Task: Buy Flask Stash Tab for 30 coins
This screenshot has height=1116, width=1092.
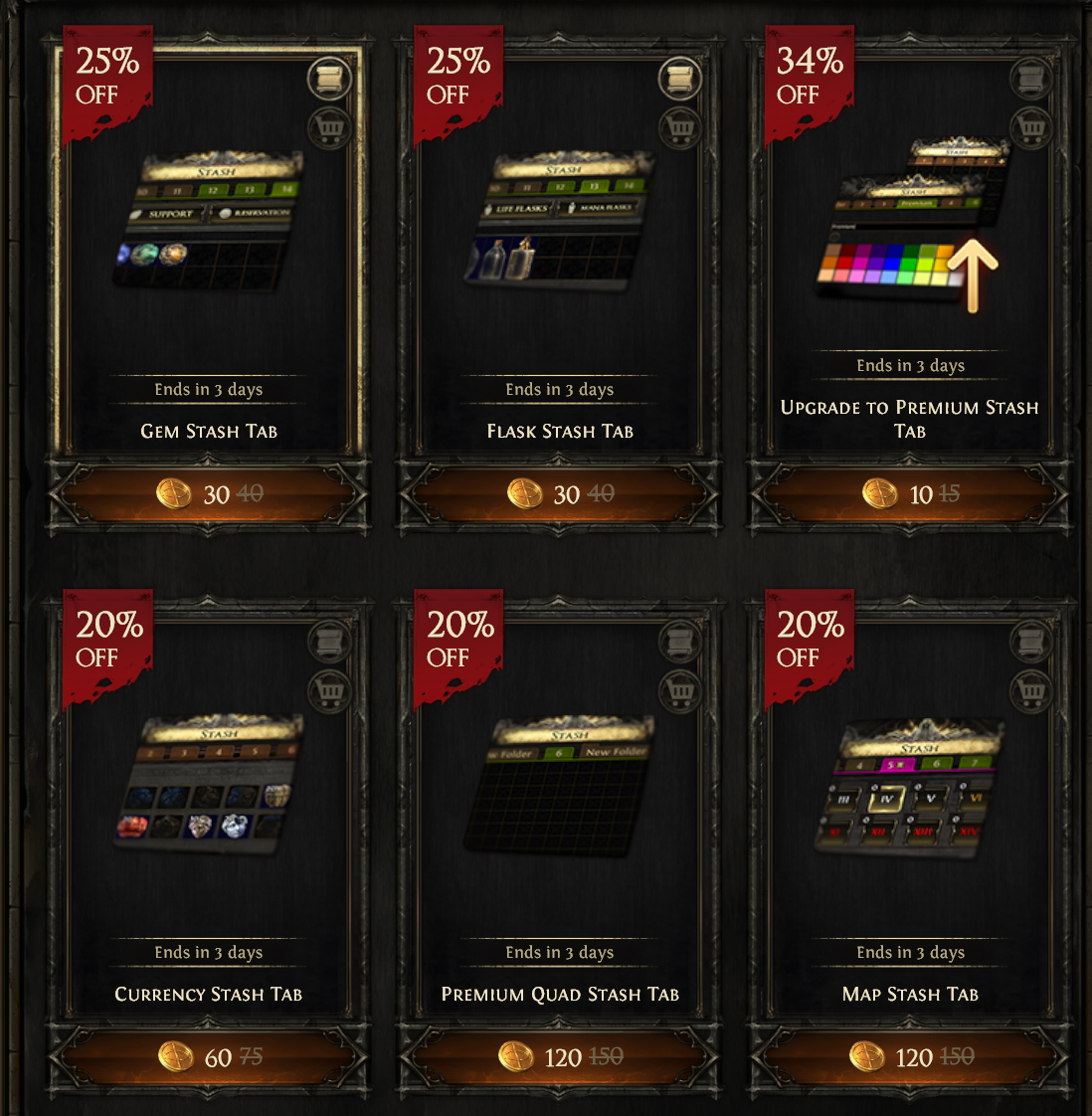Action: point(560,494)
